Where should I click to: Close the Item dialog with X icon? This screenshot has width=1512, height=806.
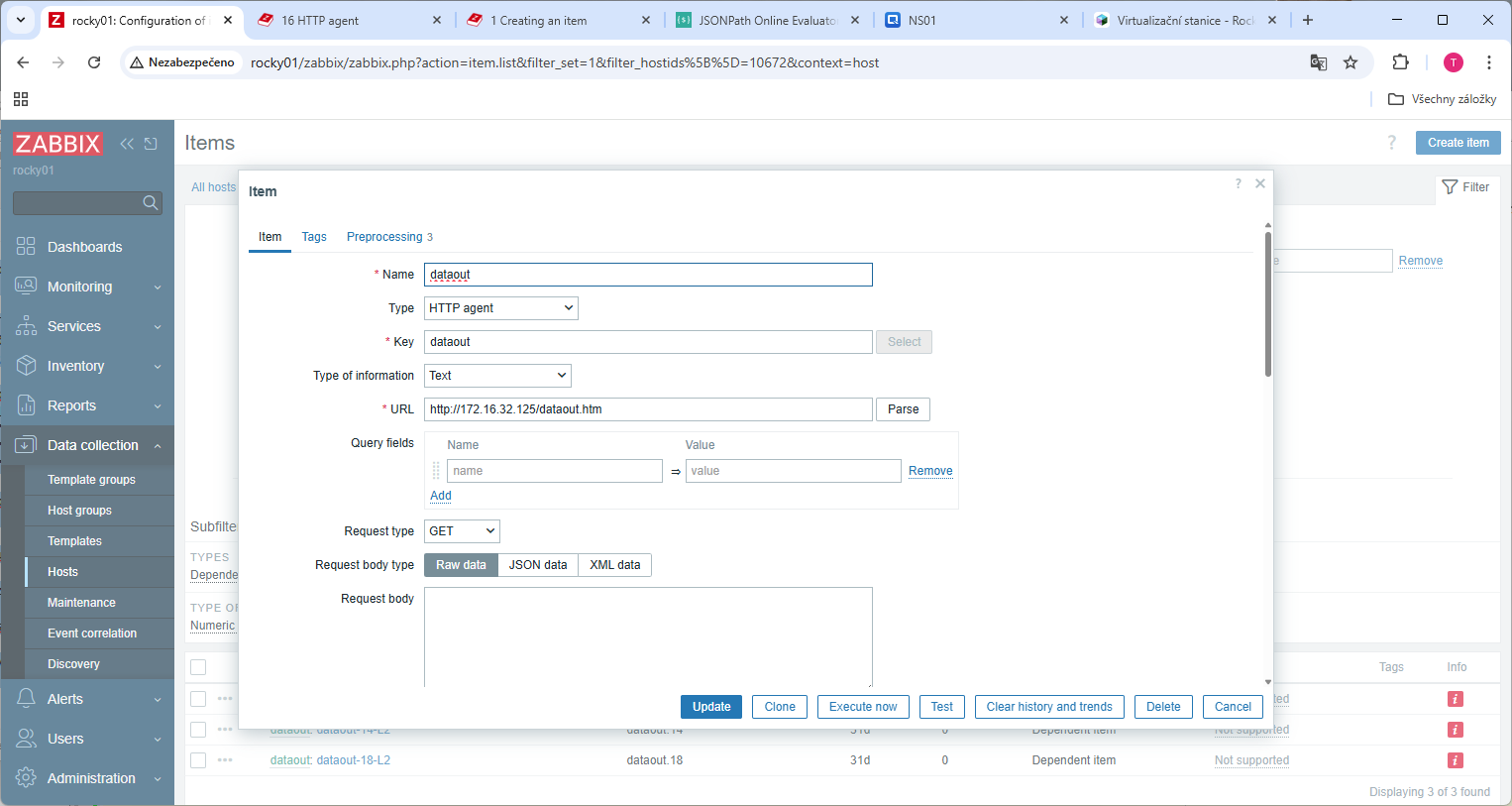tap(1260, 183)
